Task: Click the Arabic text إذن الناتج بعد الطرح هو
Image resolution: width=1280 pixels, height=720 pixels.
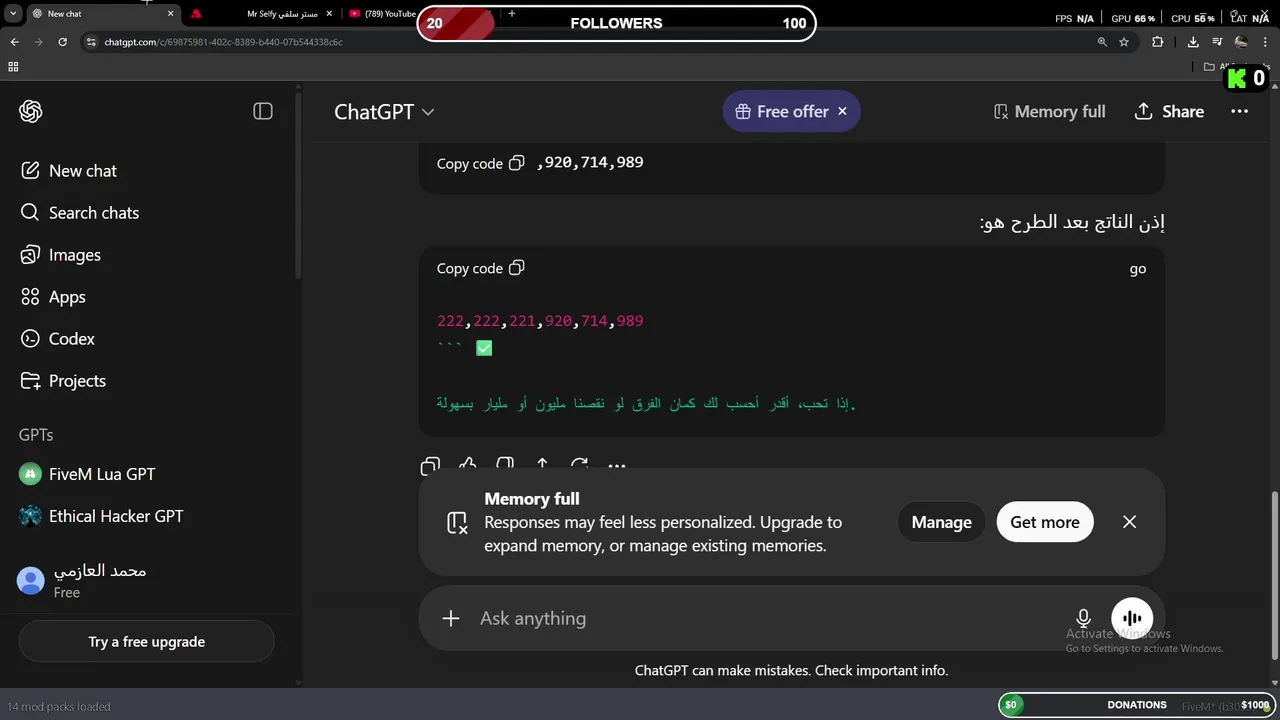Action: 1072,222
